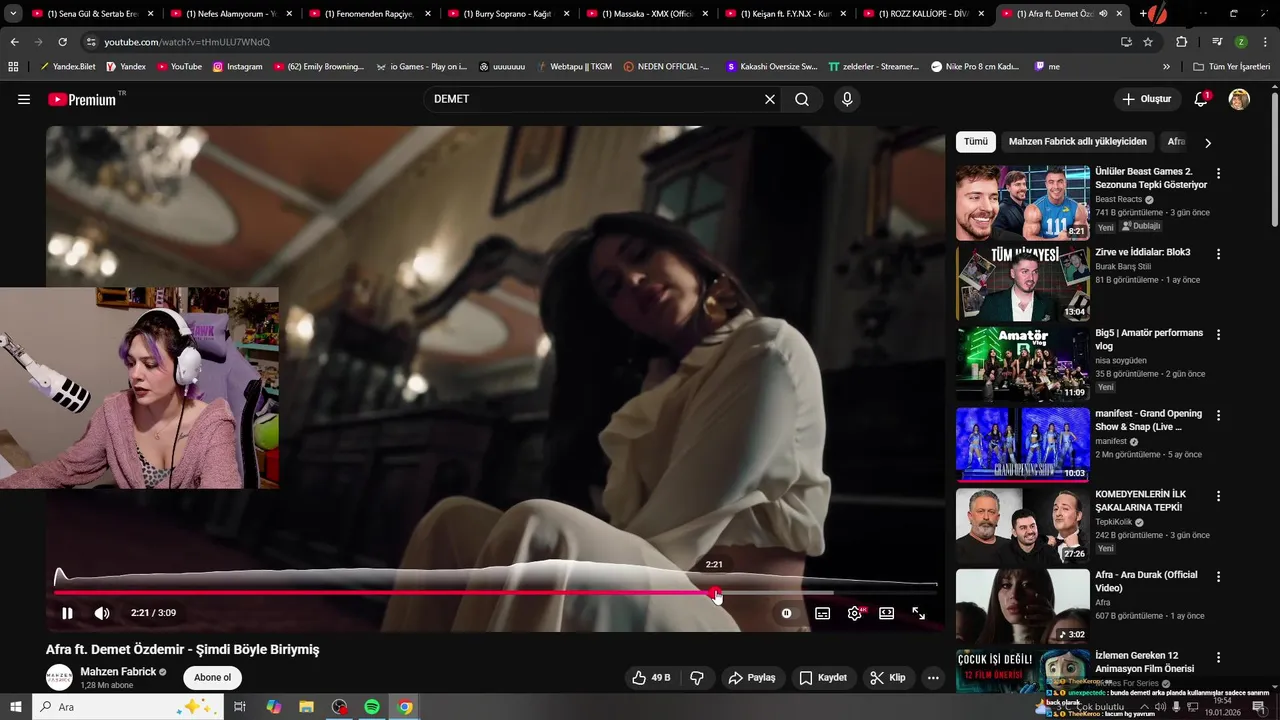Open options menu for KOMEDYENLERİN video
This screenshot has height=720, width=1280.
[1218, 496]
